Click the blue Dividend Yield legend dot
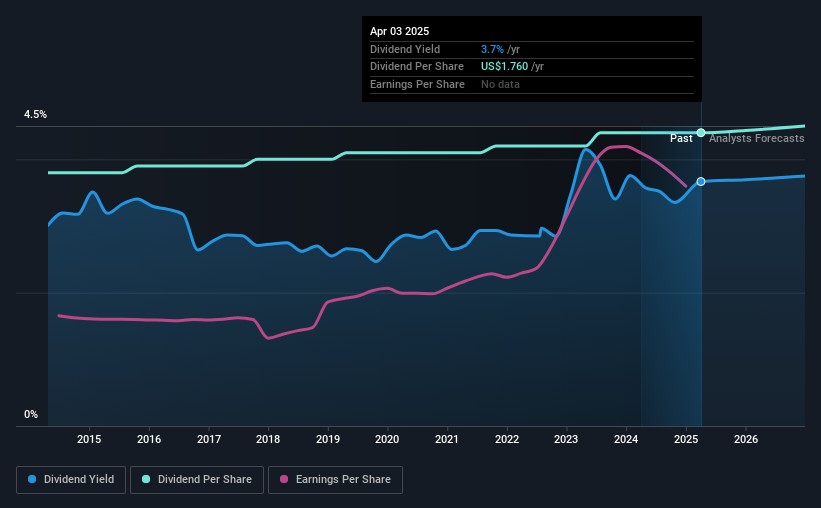The image size is (821, 508). (32, 479)
